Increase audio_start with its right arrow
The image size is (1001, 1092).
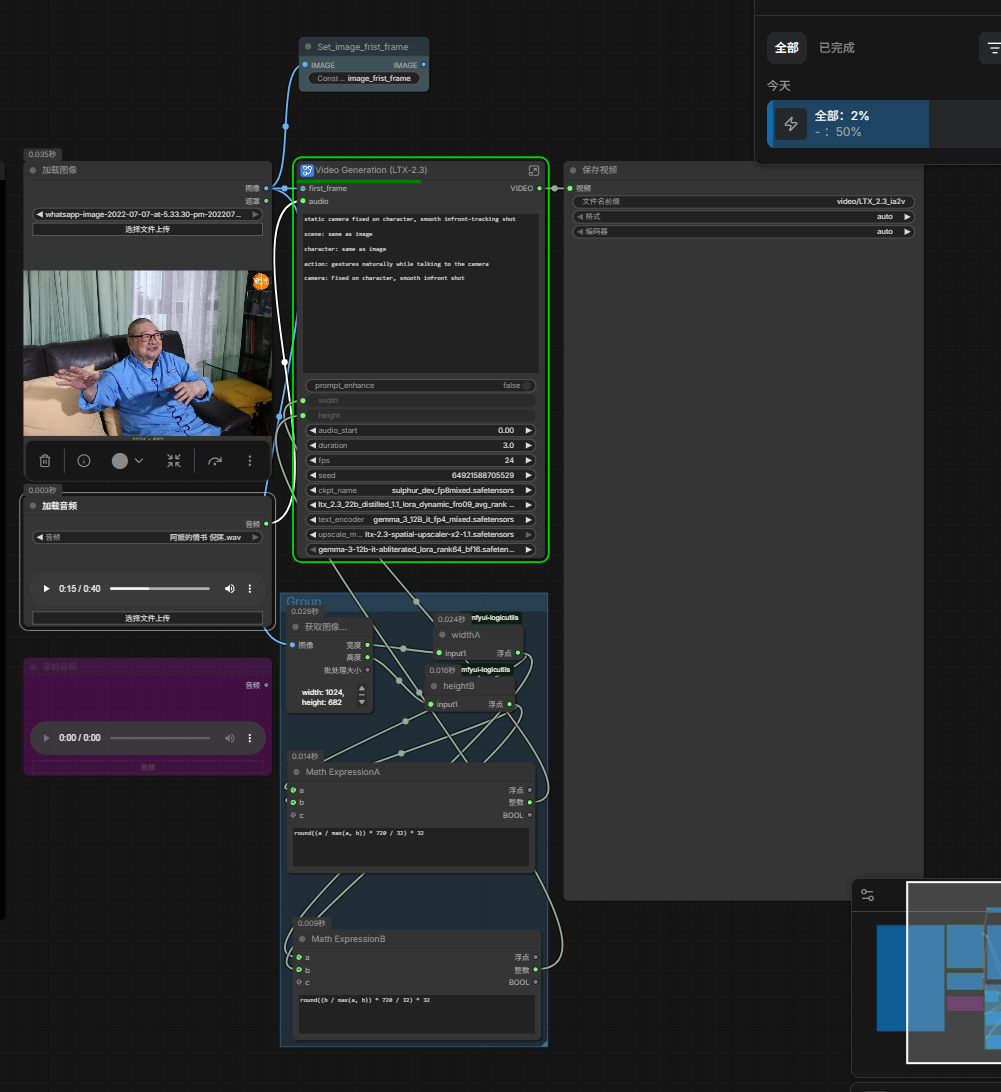529,430
